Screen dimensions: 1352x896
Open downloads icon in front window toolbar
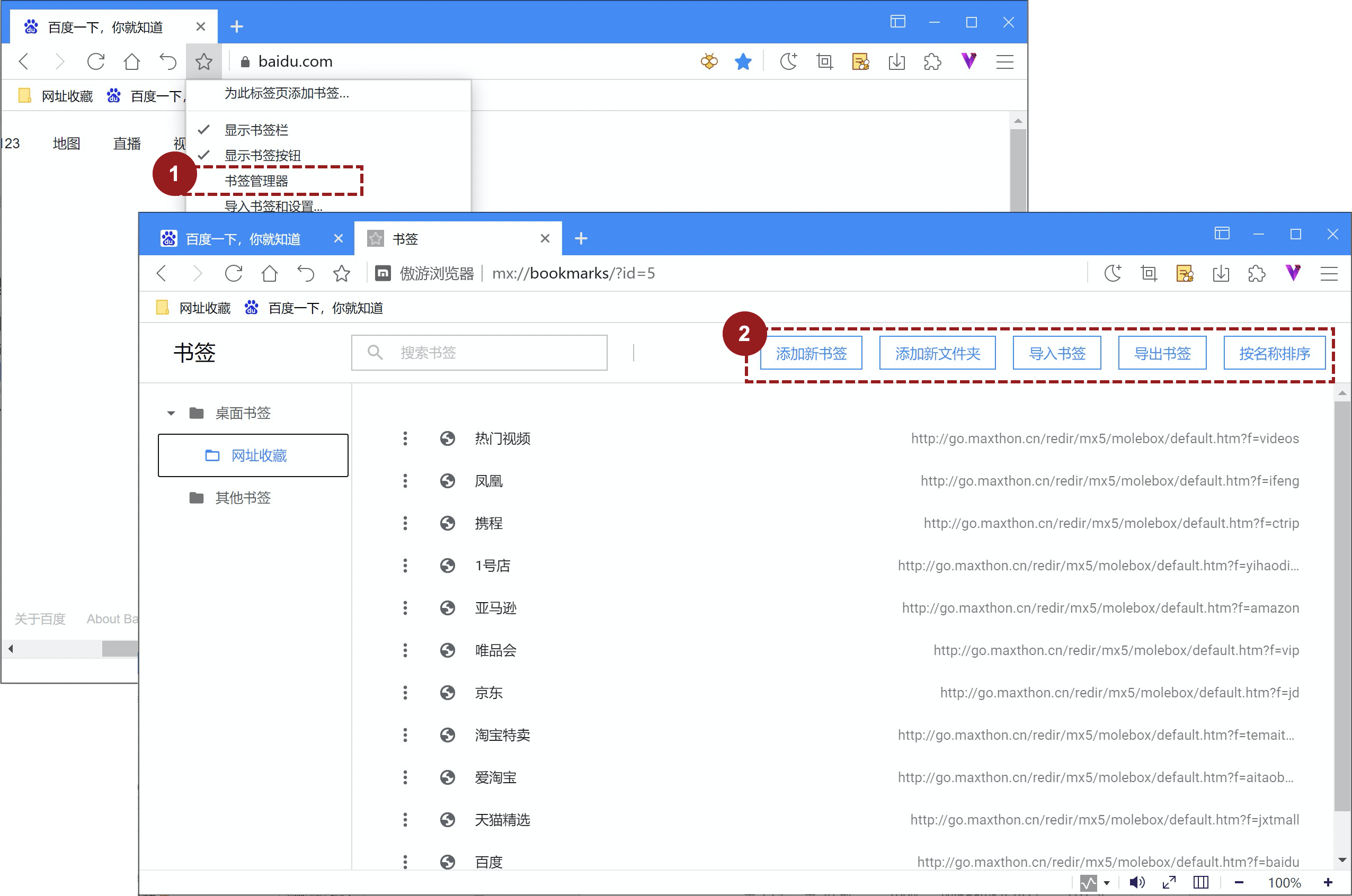[1221, 273]
